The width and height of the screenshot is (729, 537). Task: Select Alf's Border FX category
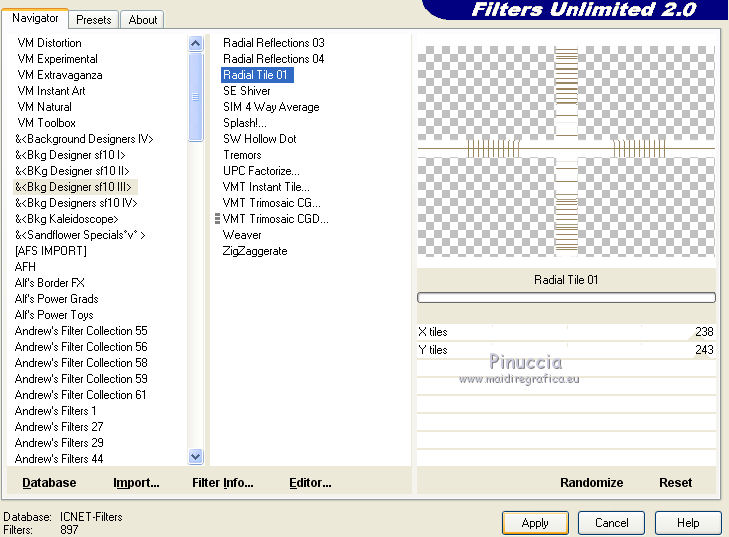point(49,283)
